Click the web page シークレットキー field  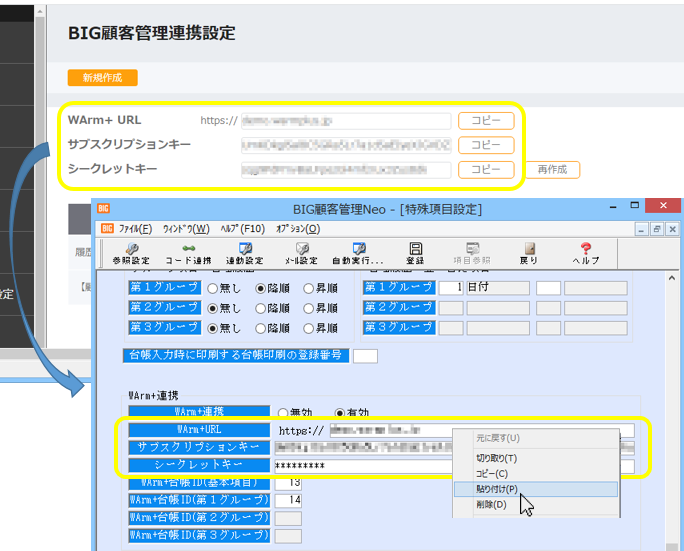pos(346,169)
